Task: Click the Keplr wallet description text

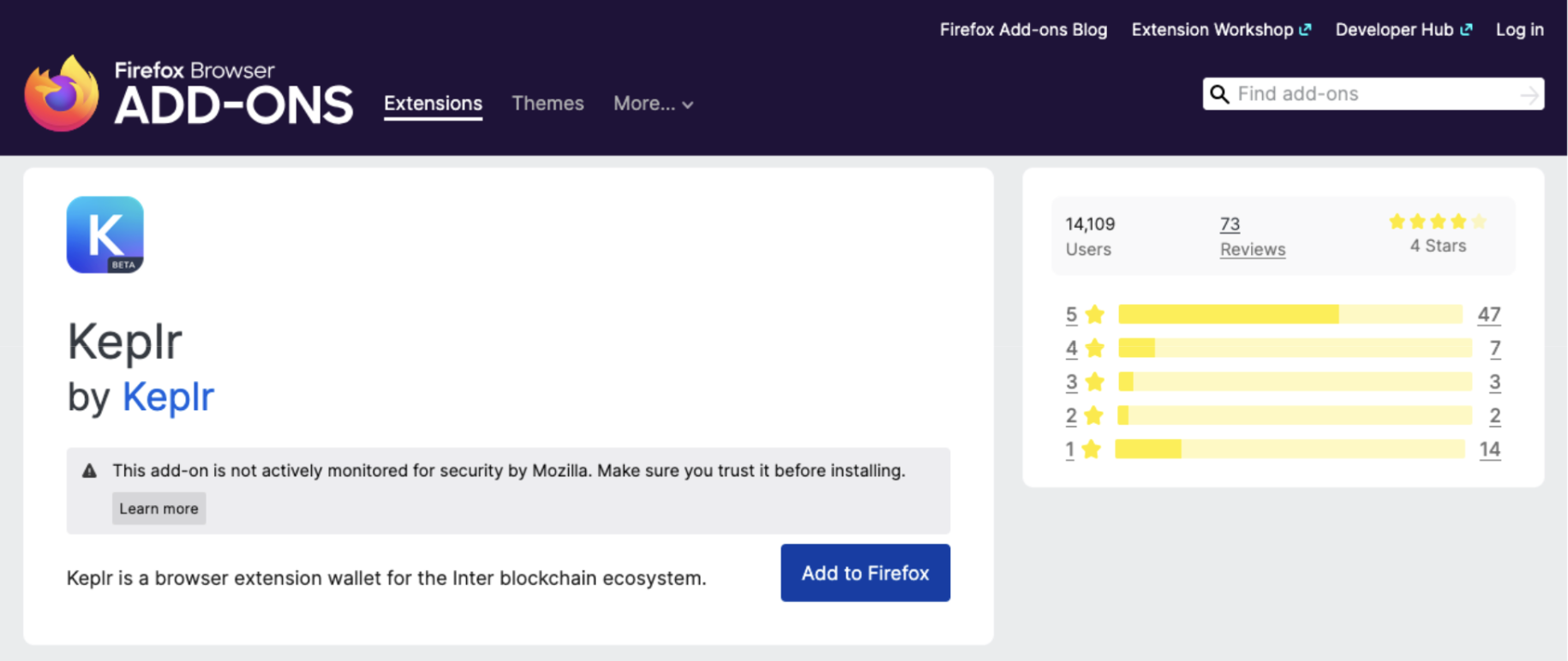Action: [386, 578]
